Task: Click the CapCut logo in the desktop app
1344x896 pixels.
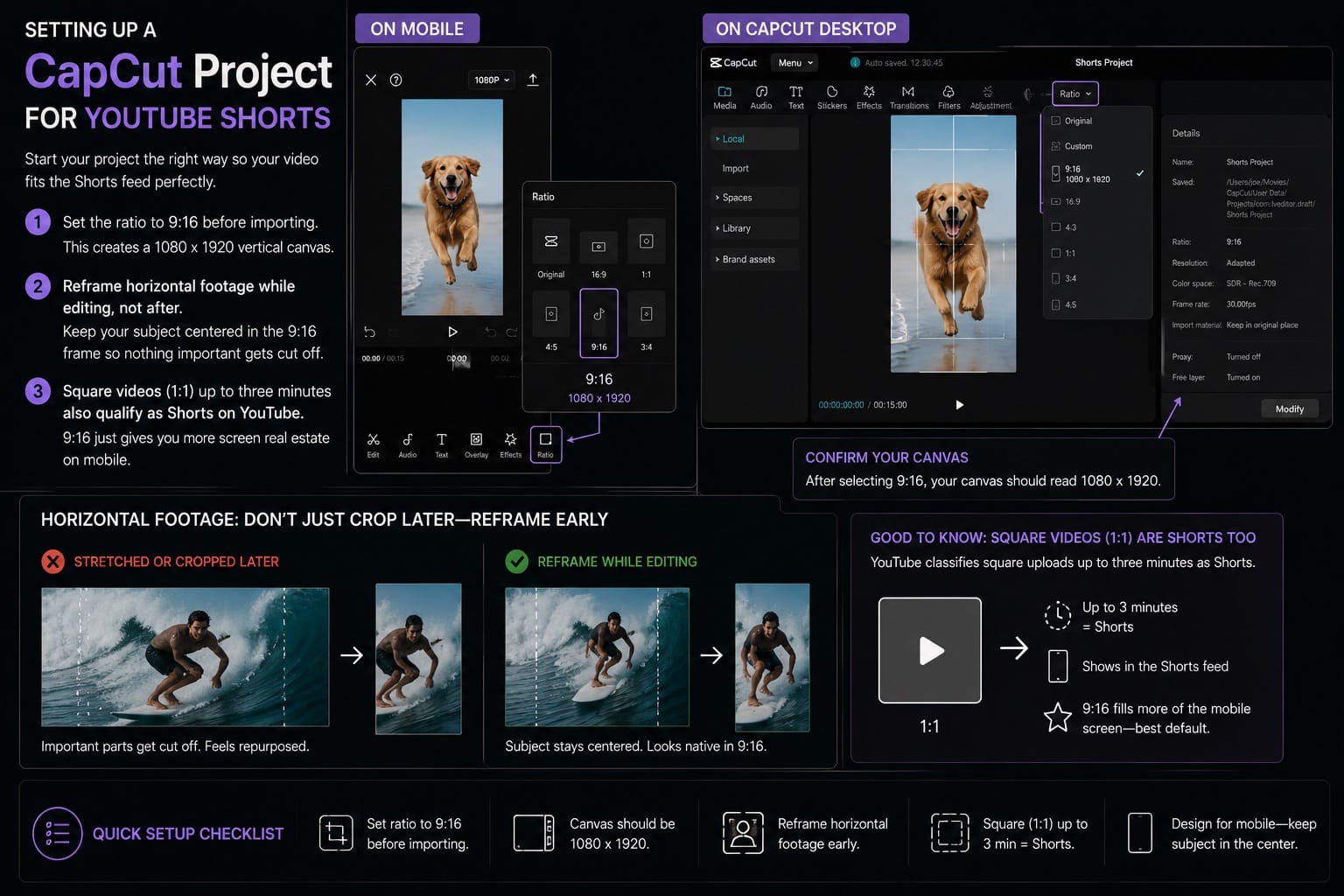Action: click(x=733, y=63)
